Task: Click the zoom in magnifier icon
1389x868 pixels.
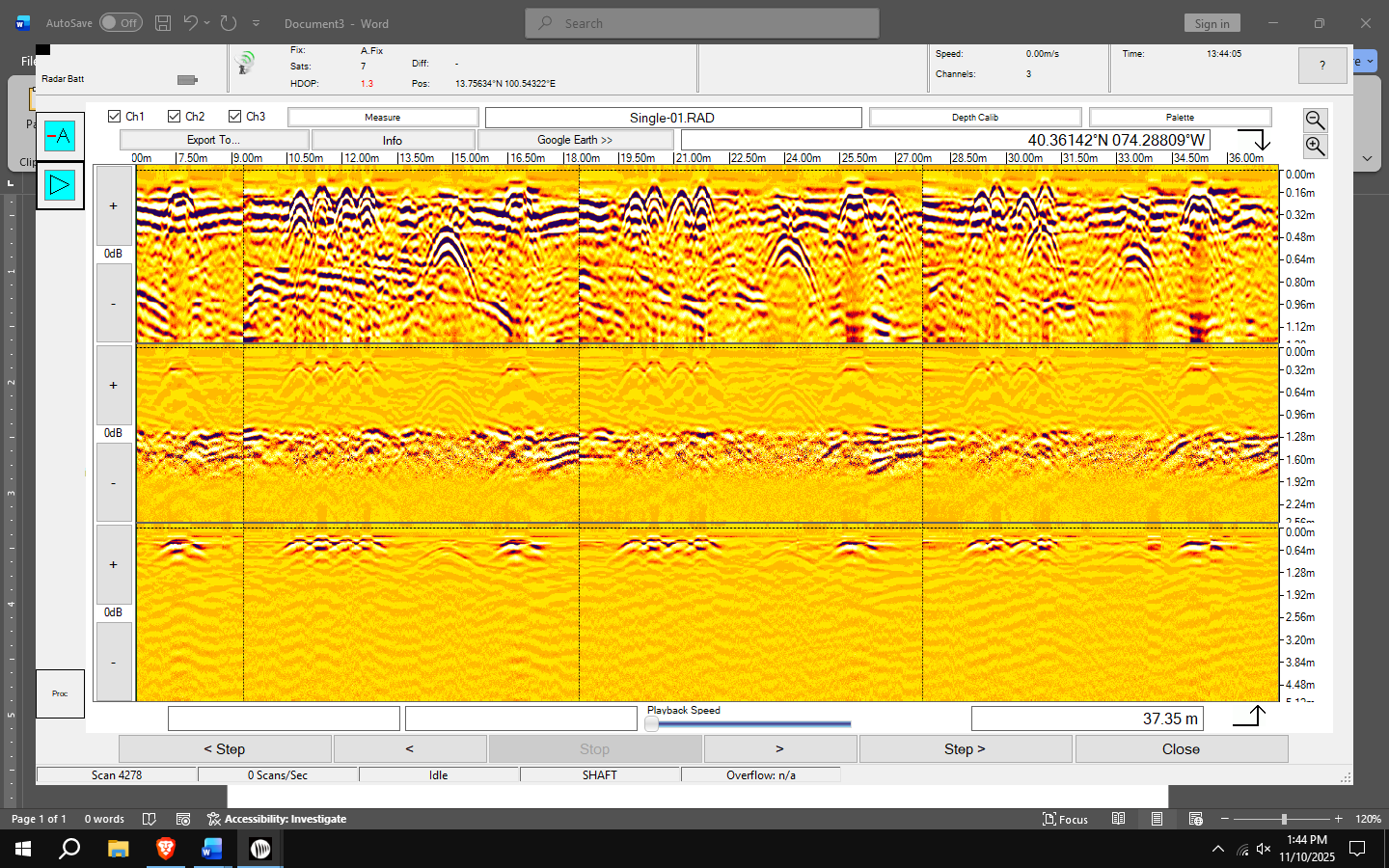Action: click(1315, 146)
